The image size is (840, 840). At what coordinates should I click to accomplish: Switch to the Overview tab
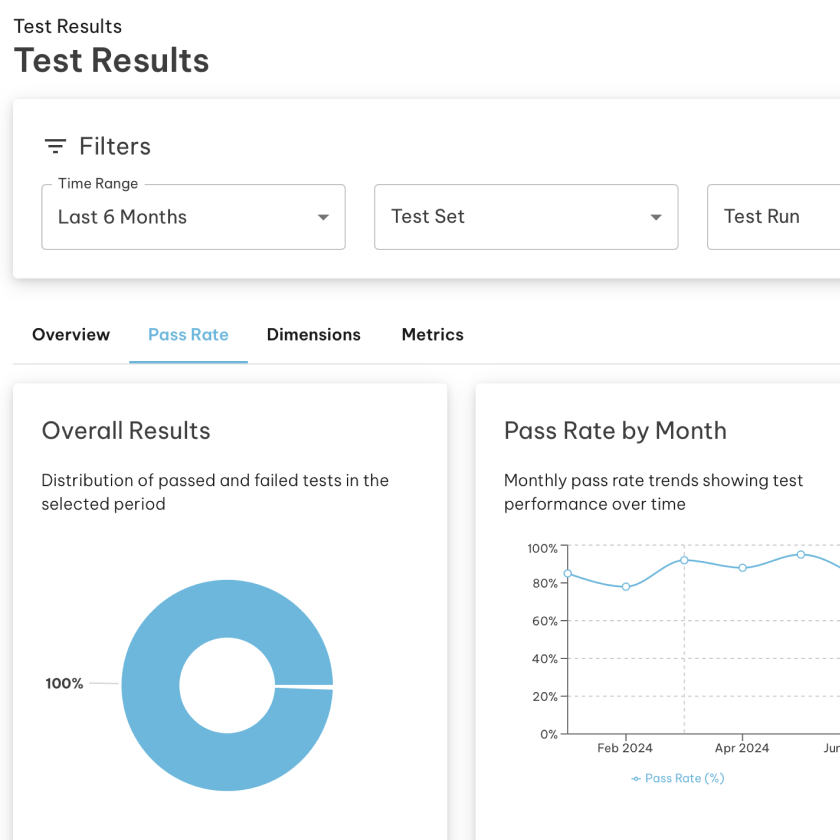pos(71,335)
